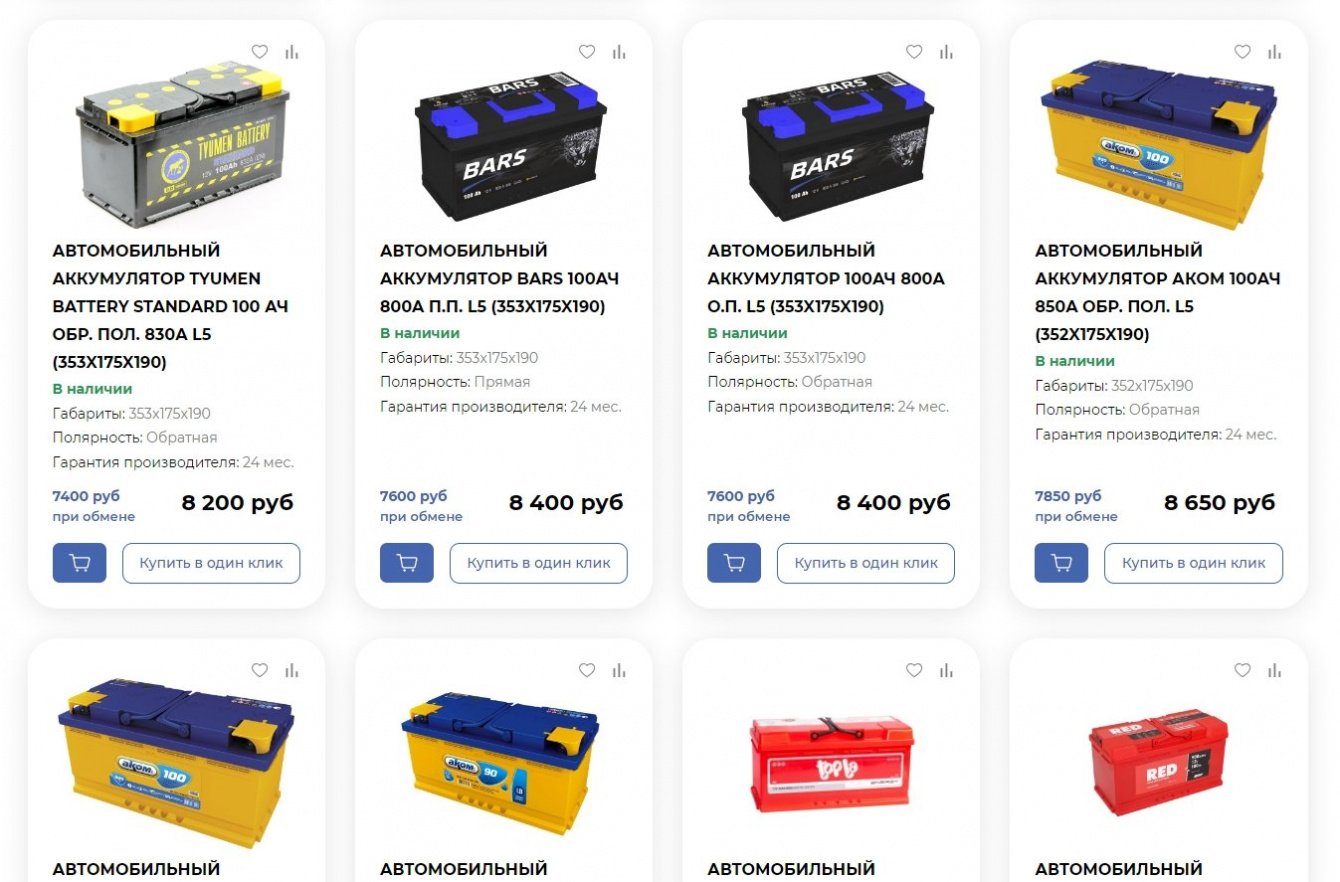Favorite the BARS 100Ah P.P. battery

click(x=587, y=52)
